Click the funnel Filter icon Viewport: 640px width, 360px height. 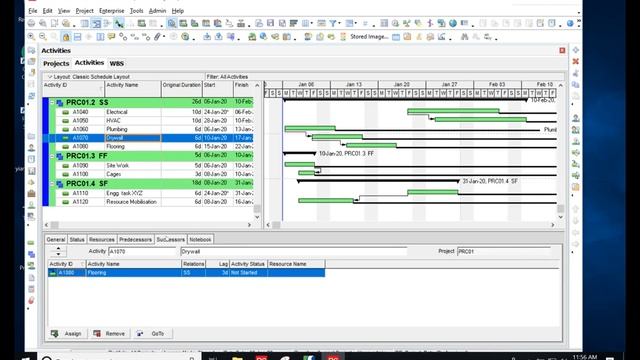pyautogui.click(x=333, y=24)
